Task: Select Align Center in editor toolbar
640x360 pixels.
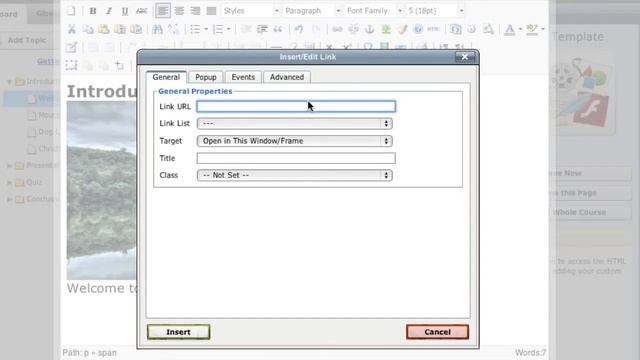Action: [179, 11]
